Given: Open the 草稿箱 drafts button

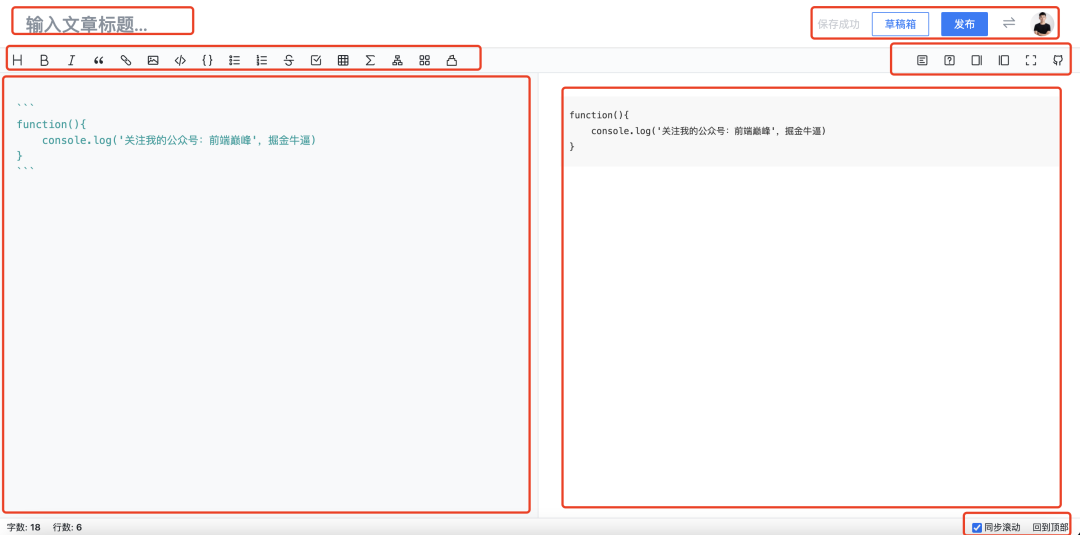Looking at the screenshot, I should click(x=900, y=23).
